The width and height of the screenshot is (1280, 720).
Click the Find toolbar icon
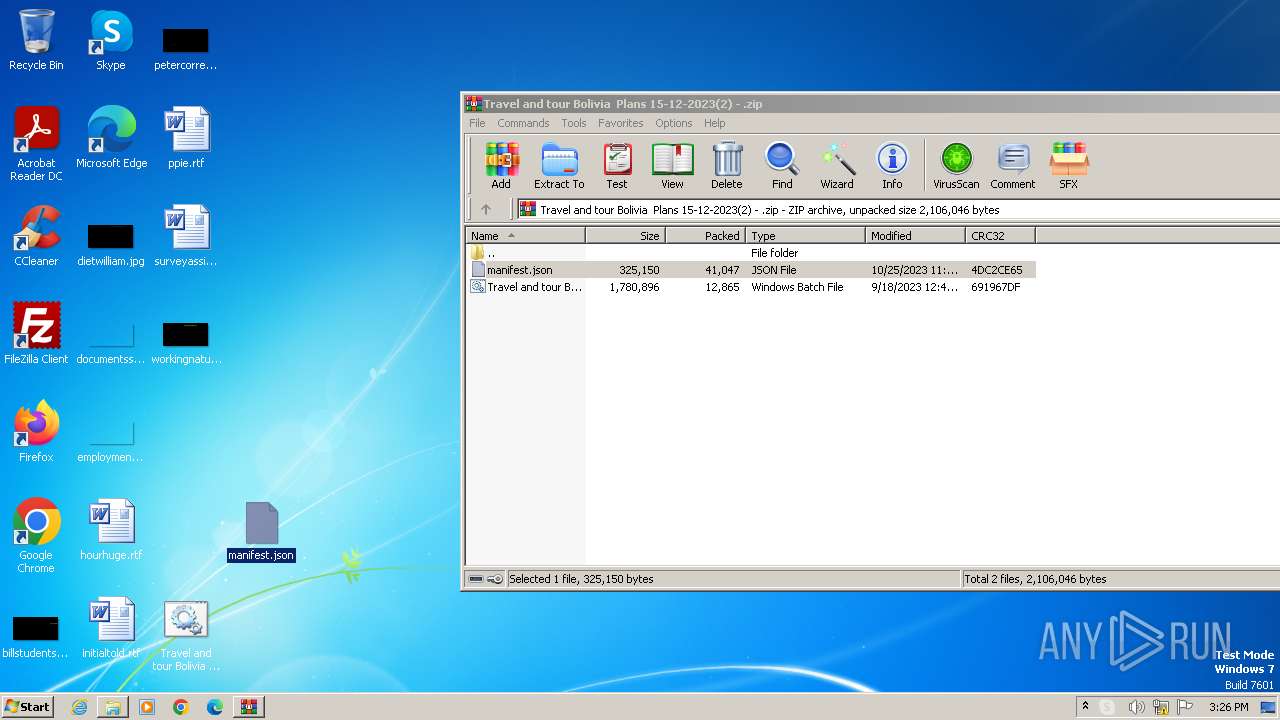[782, 166]
